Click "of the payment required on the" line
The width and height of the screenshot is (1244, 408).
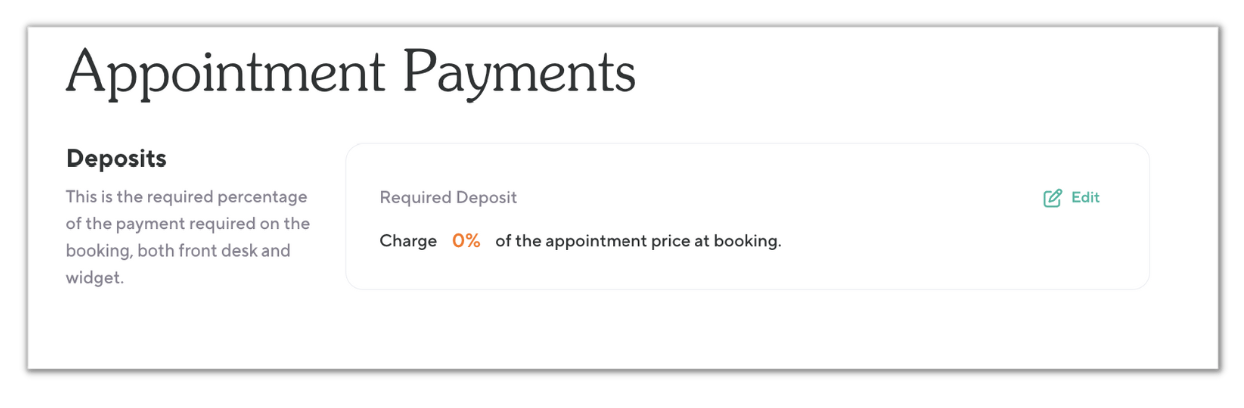point(188,223)
